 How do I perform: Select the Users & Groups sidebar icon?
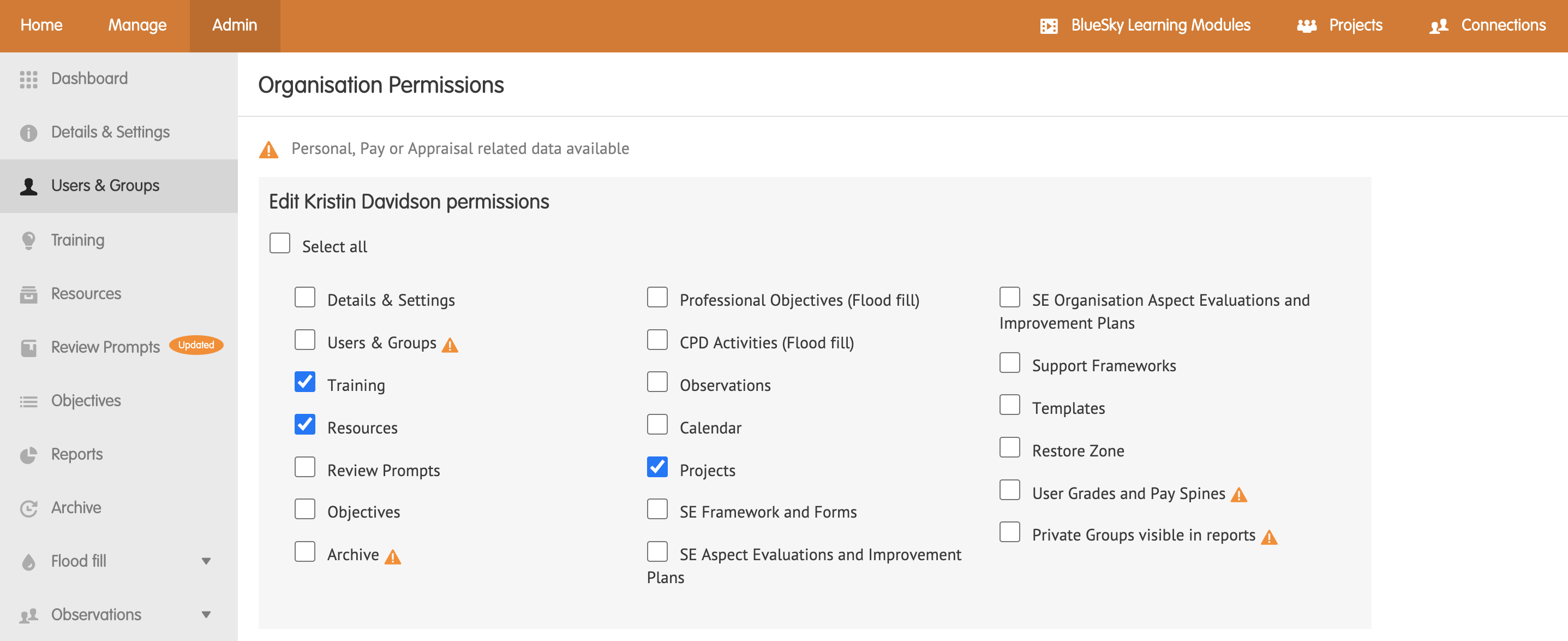[28, 186]
